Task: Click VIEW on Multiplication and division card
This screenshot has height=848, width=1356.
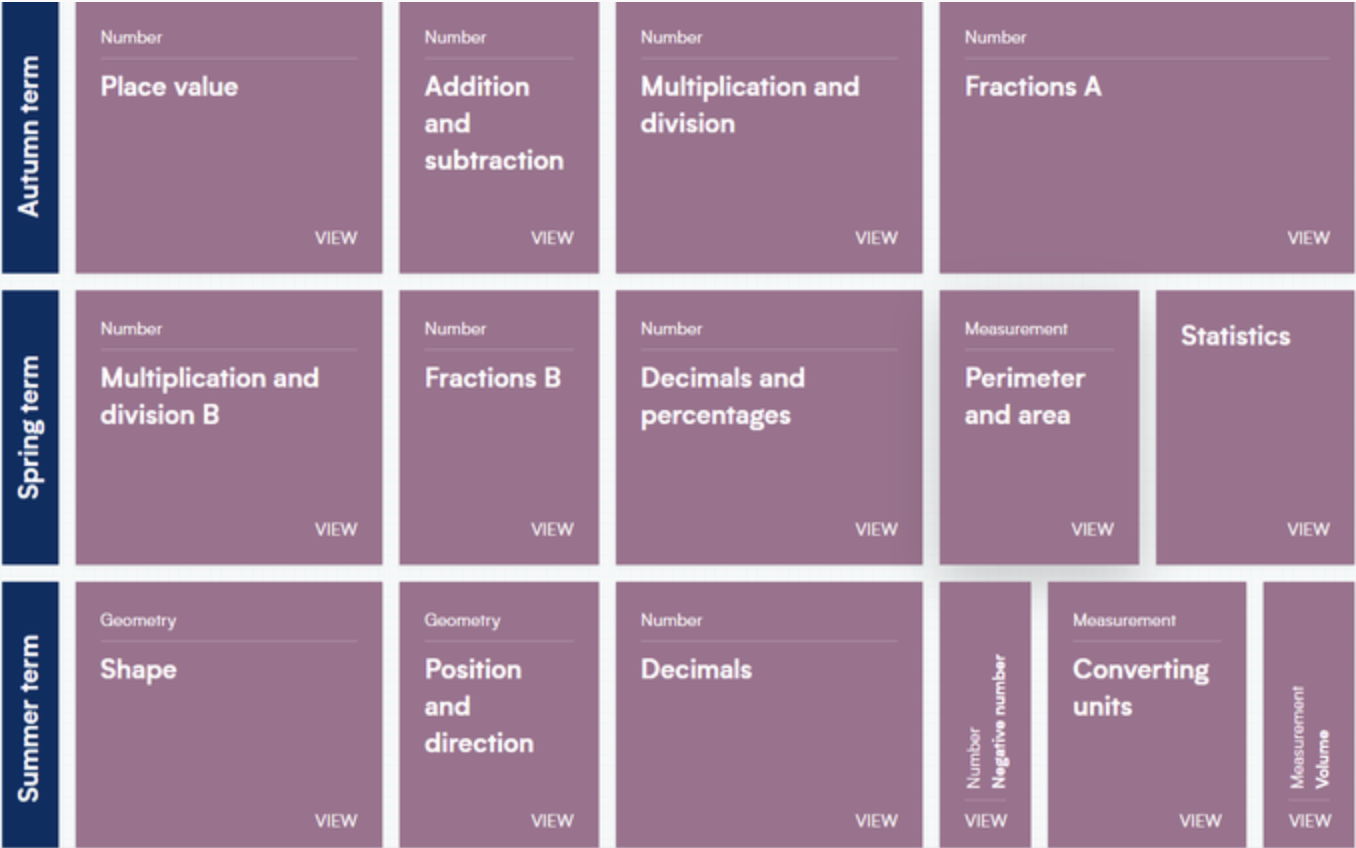Action: (x=876, y=238)
